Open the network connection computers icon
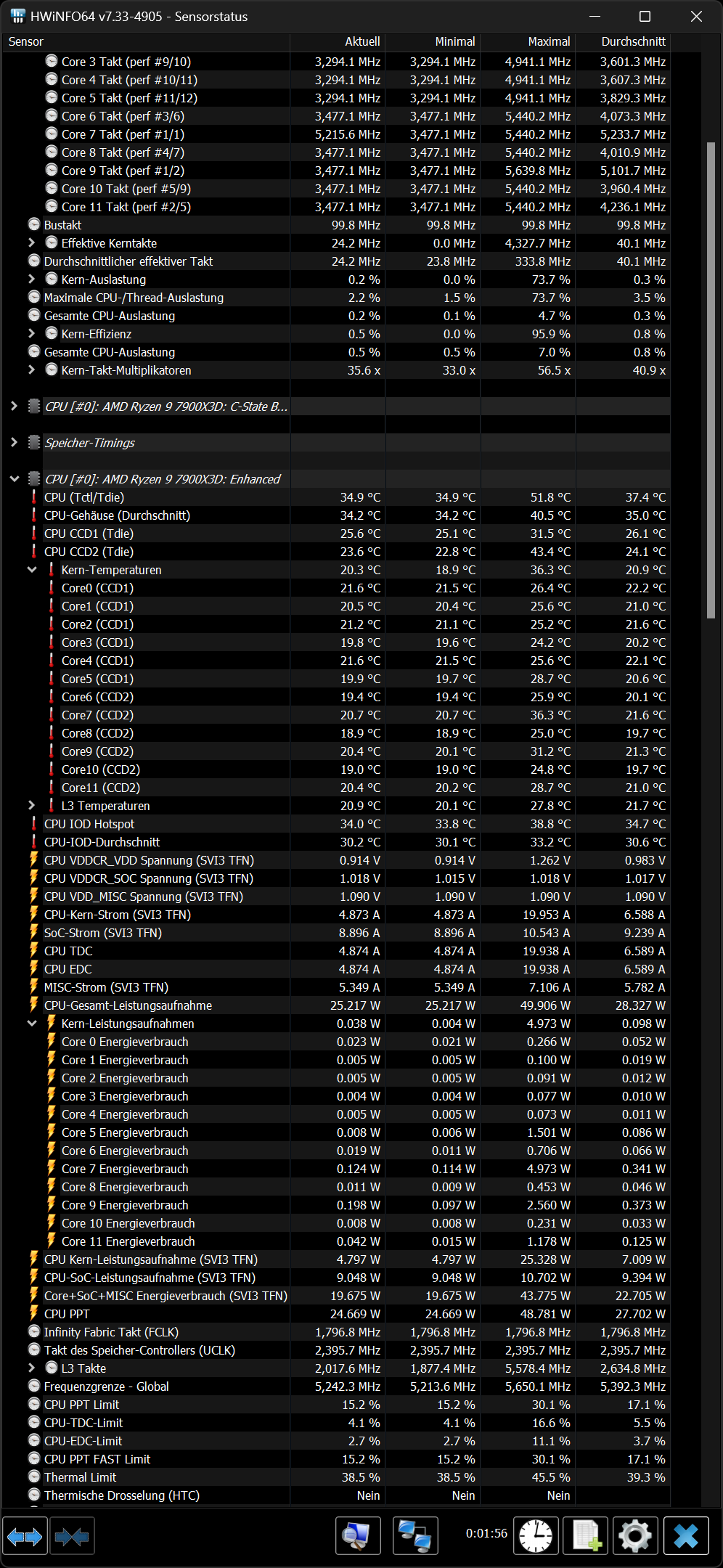This screenshot has height=1568, width=723. tap(415, 1535)
